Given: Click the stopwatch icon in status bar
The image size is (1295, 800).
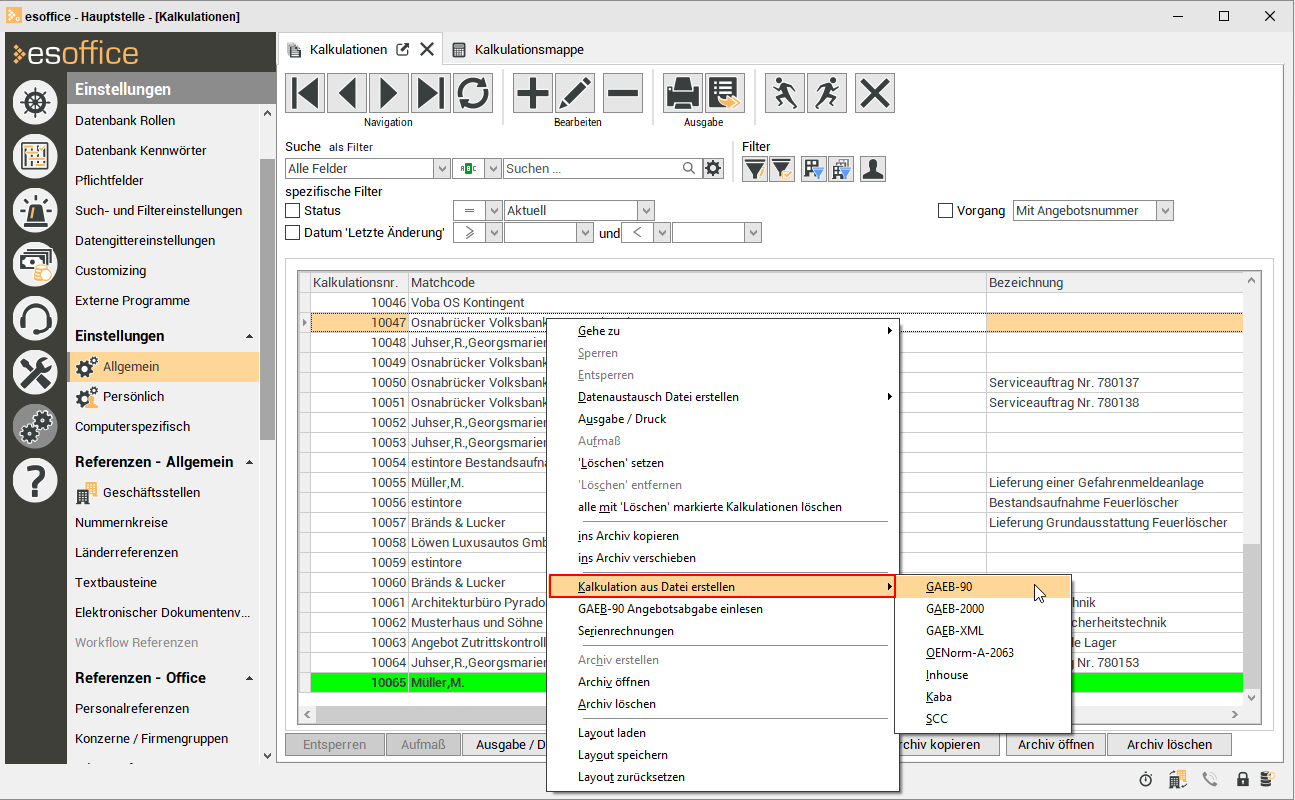Looking at the screenshot, I should [x=1145, y=779].
